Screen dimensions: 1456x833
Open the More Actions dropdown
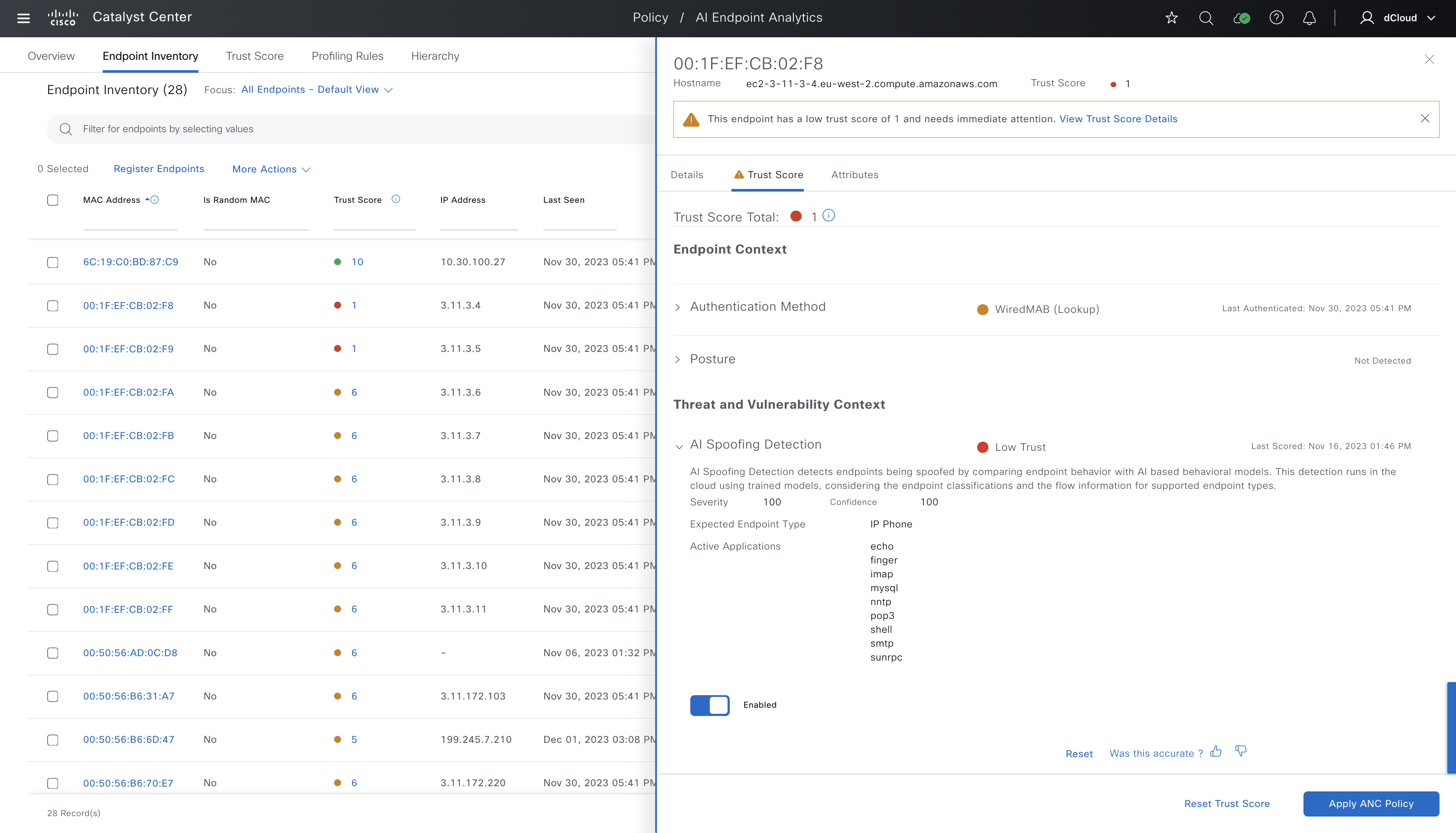[x=271, y=169]
